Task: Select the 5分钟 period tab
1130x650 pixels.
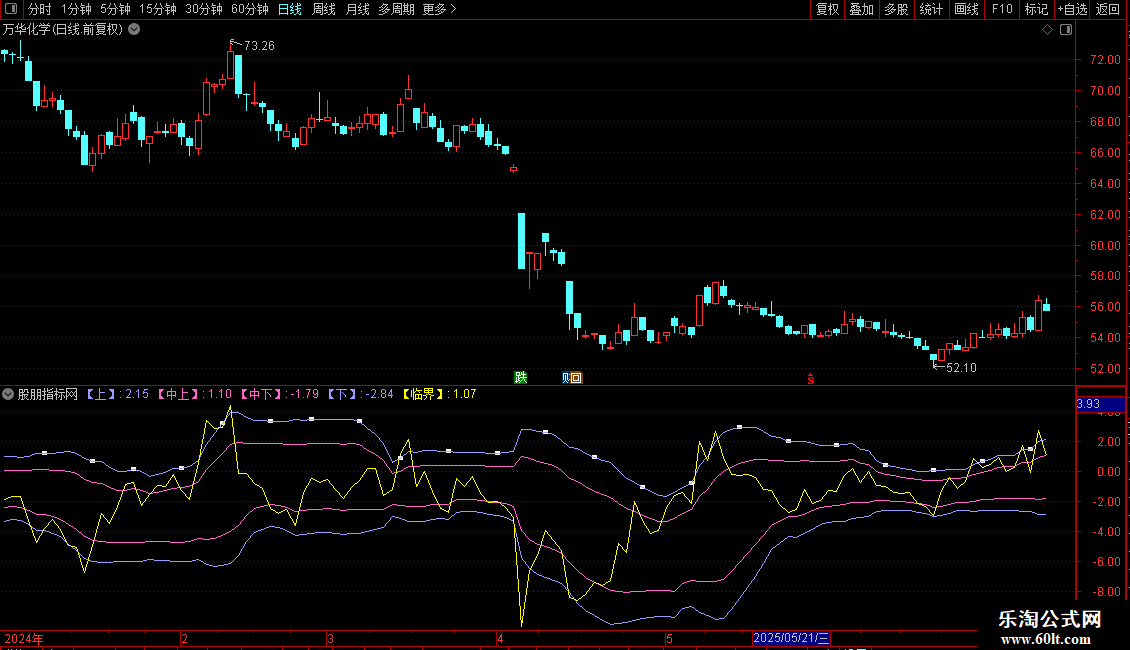Action: click(x=115, y=9)
